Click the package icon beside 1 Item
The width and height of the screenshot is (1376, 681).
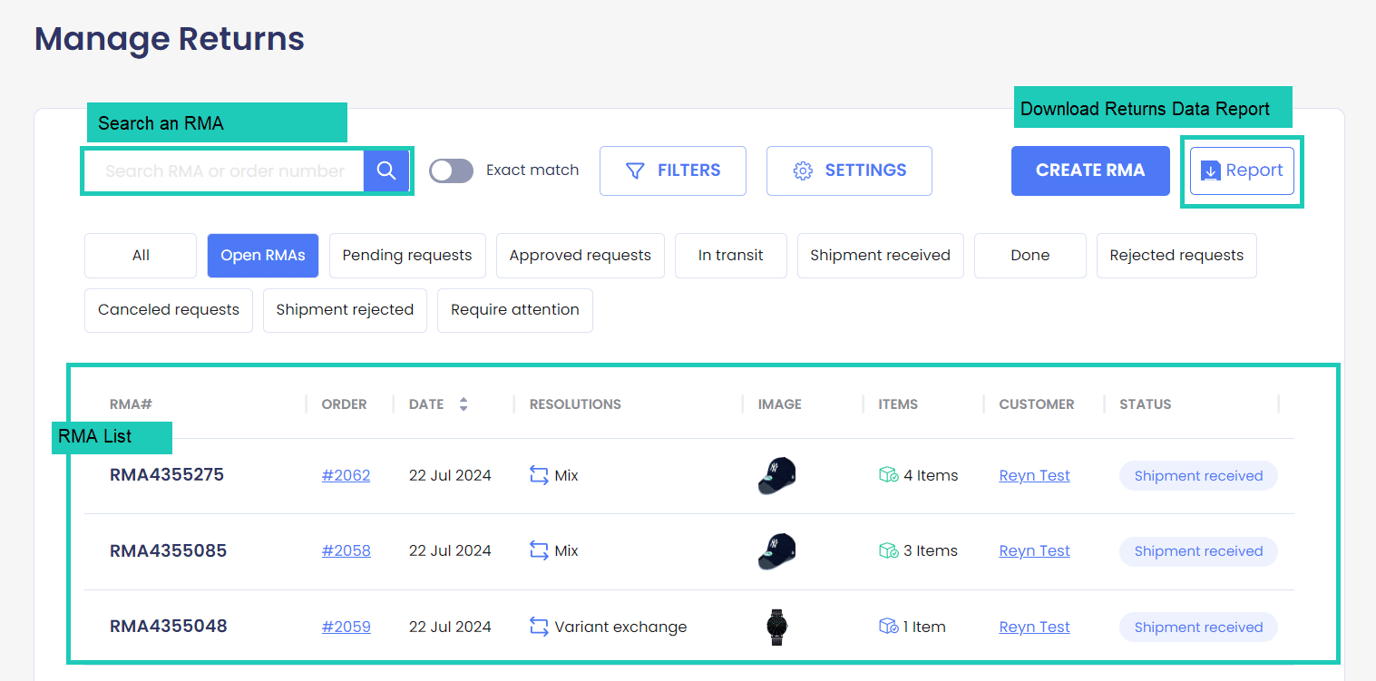[888, 626]
